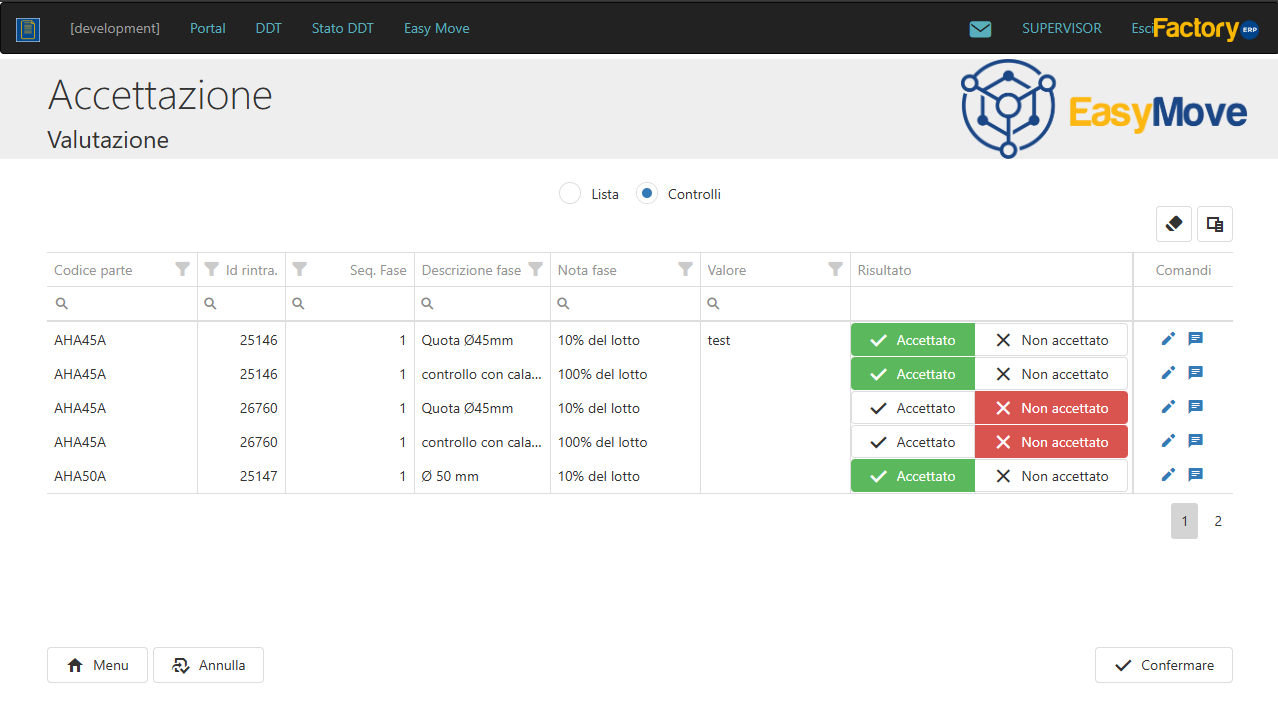The height and width of the screenshot is (722, 1278).
Task: Open the mail envelope icon
Action: (980, 29)
